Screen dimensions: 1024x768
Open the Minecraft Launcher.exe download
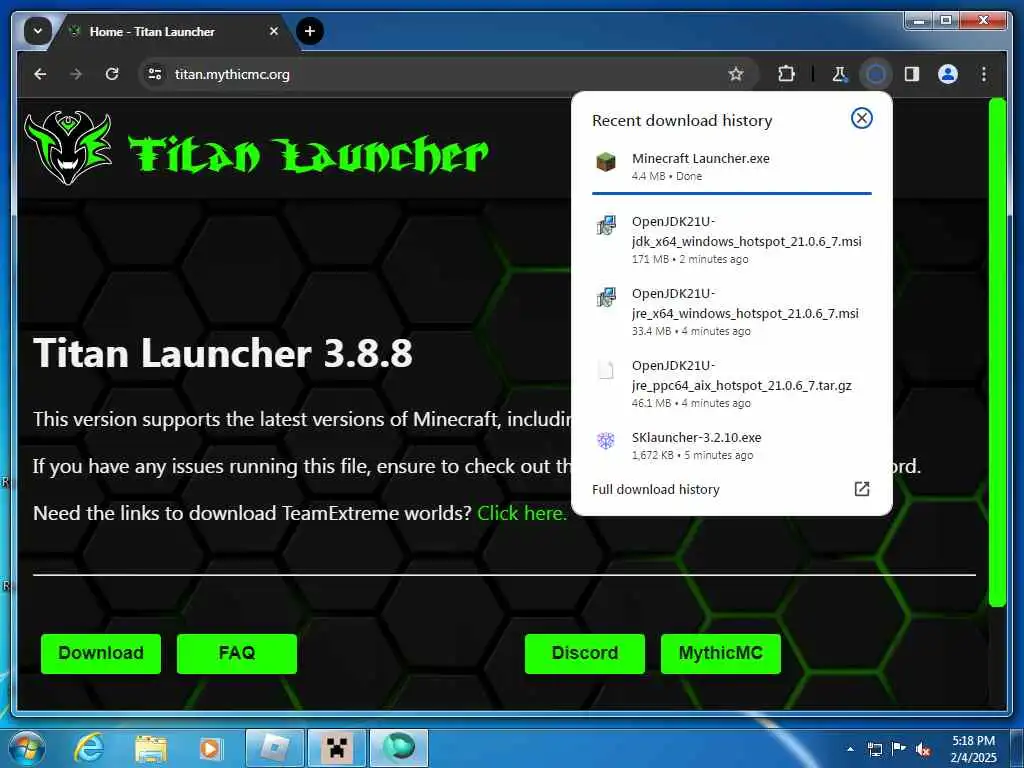click(731, 167)
